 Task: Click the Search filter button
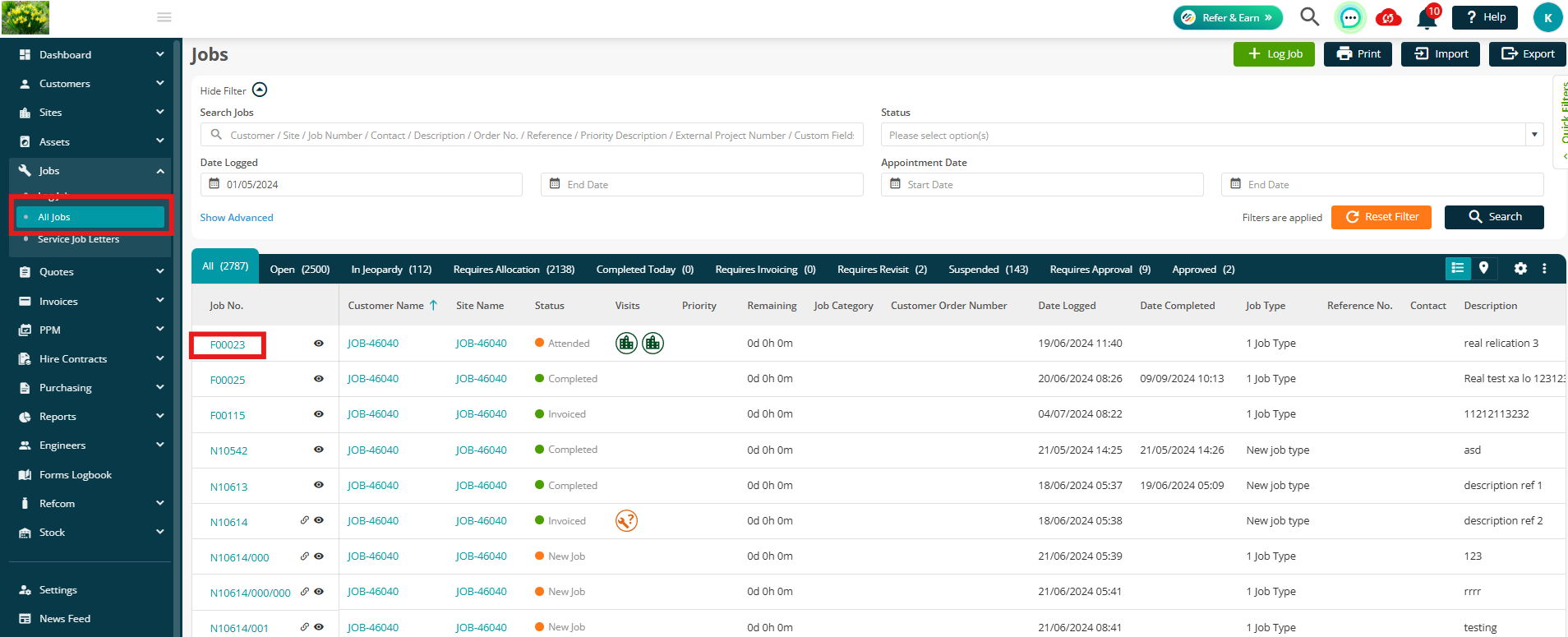(x=1494, y=217)
